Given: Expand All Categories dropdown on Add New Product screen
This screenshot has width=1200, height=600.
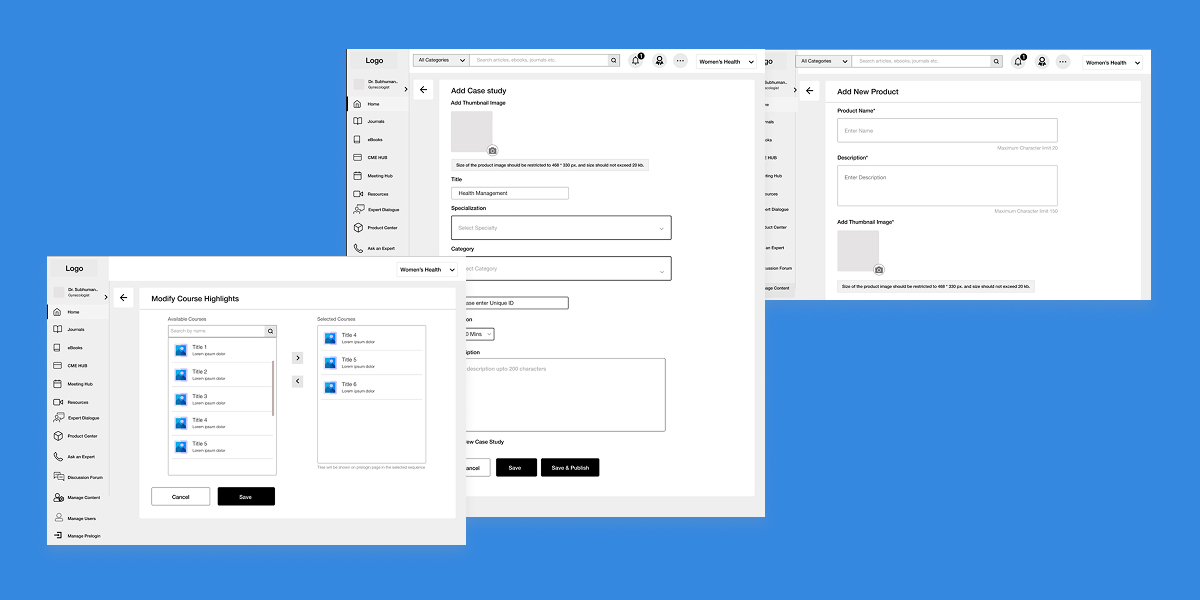Looking at the screenshot, I should tap(824, 61).
